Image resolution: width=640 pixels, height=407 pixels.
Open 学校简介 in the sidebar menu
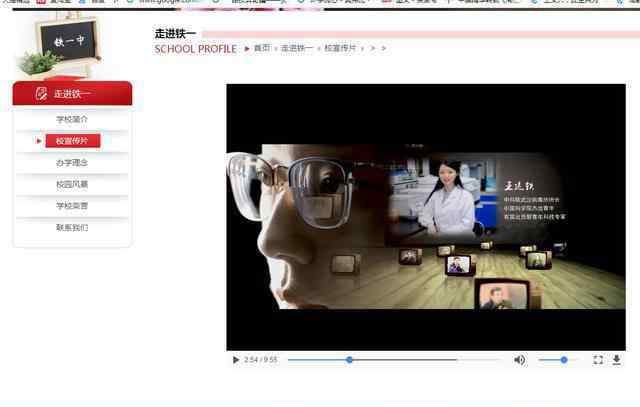pyautogui.click(x=72, y=119)
